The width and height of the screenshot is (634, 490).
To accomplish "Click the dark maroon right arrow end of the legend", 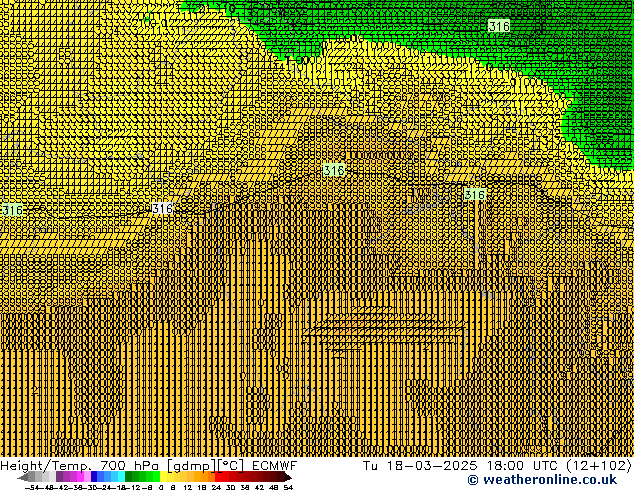I will 287,477.
